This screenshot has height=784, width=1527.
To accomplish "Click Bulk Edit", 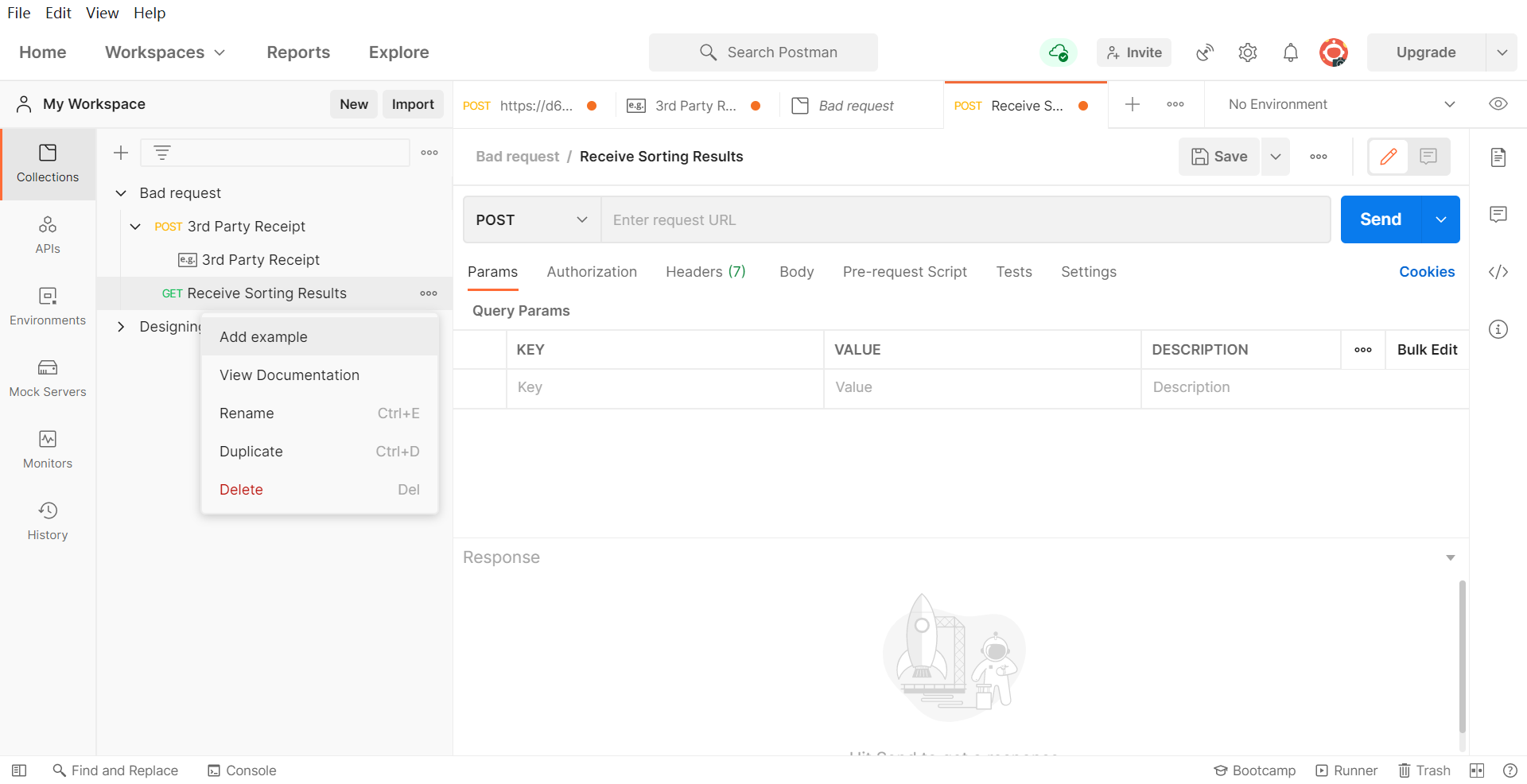I will (x=1427, y=350).
